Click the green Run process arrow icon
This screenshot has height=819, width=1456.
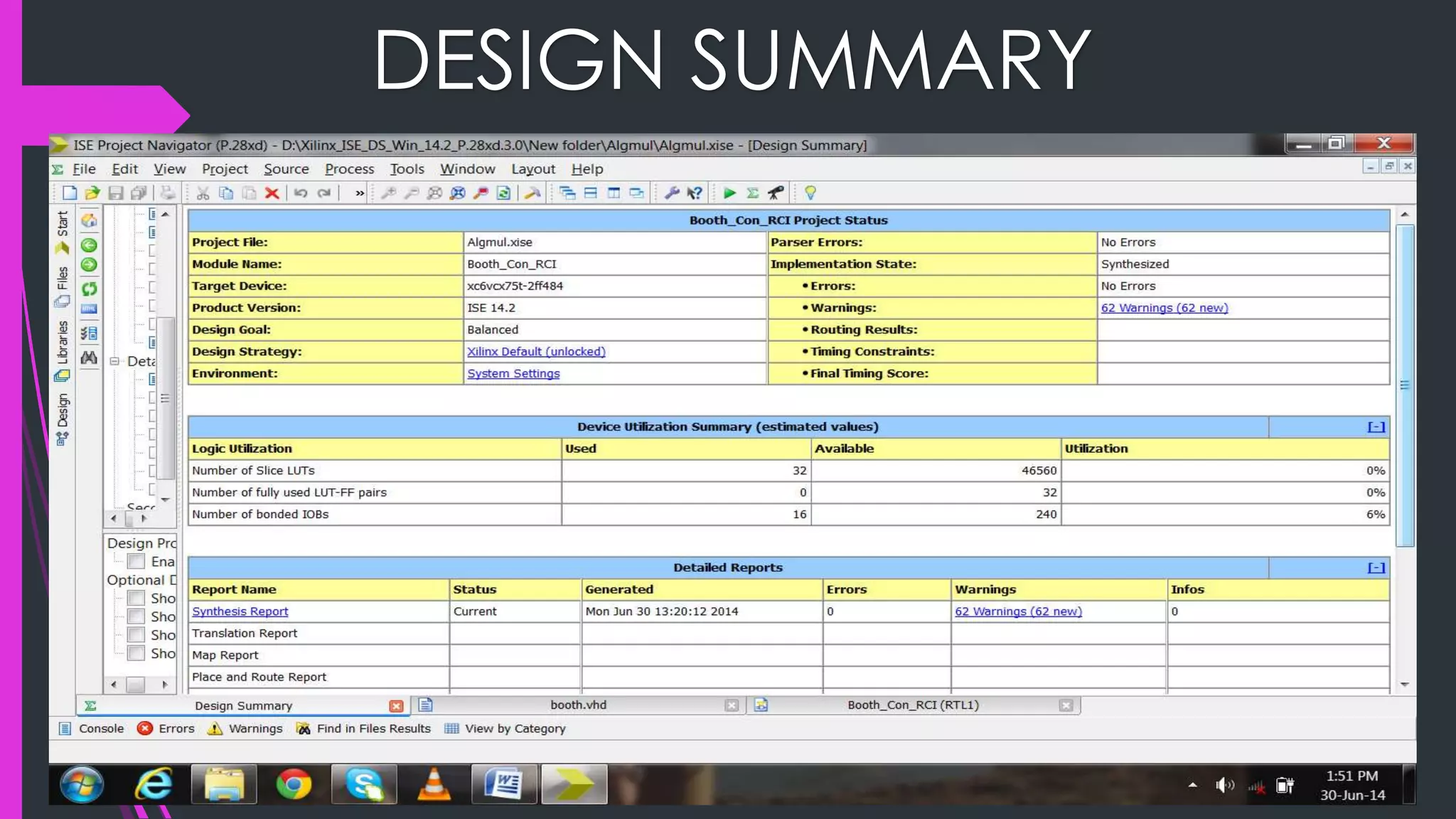(x=729, y=193)
